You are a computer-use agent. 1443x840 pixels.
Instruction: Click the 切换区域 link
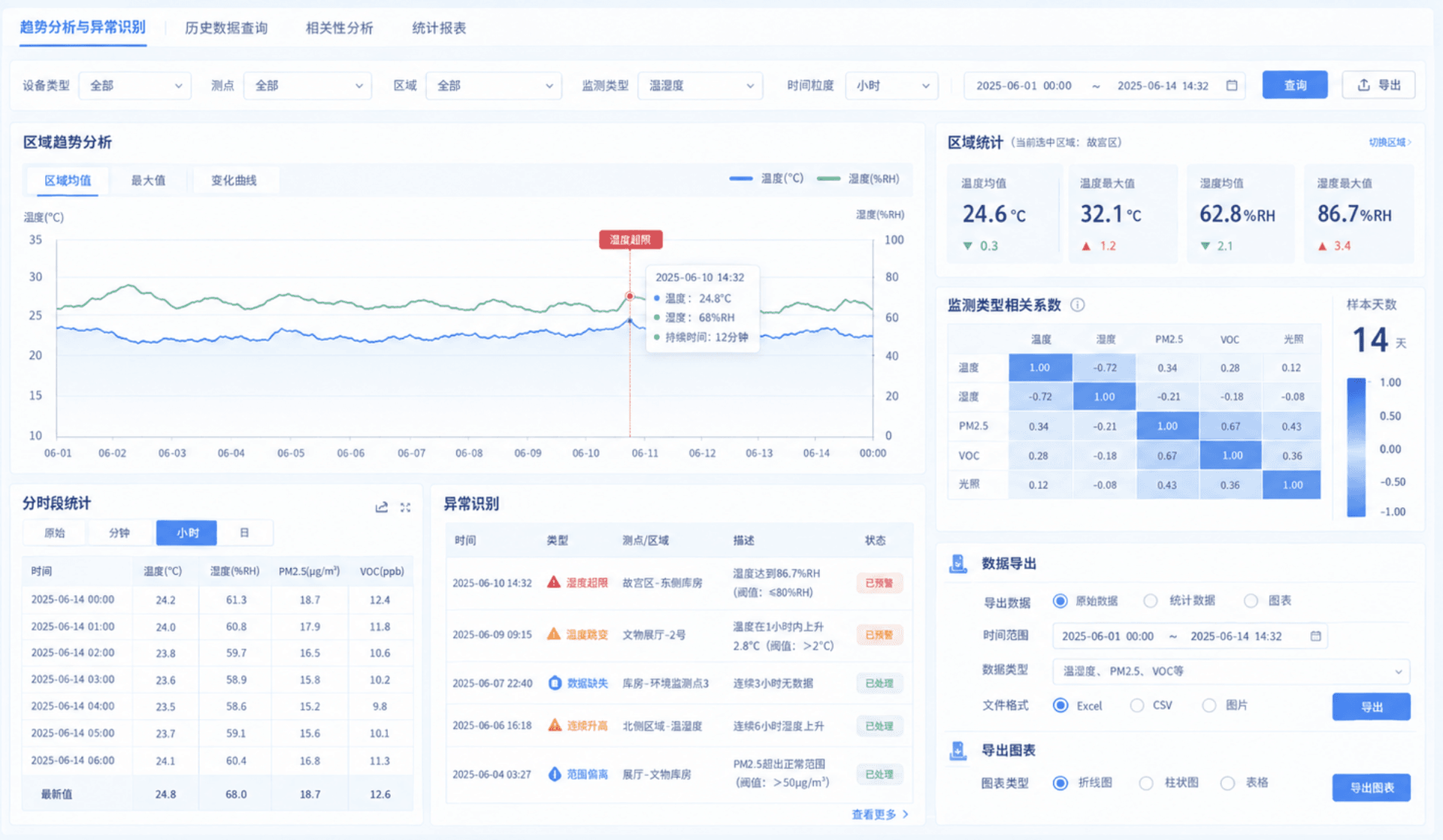click(1390, 142)
